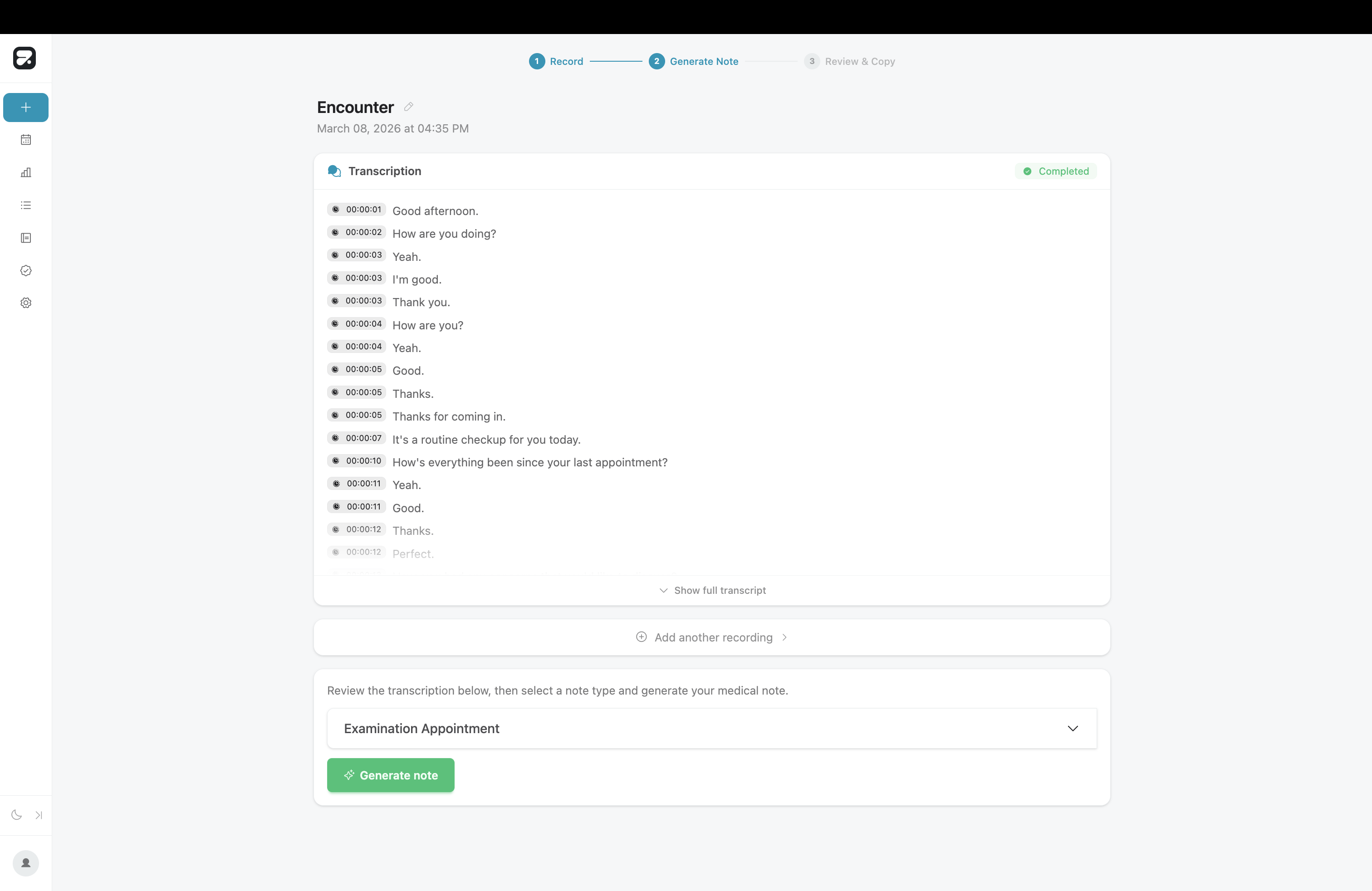
Task: Click the plus new encounter button
Action: (26, 107)
